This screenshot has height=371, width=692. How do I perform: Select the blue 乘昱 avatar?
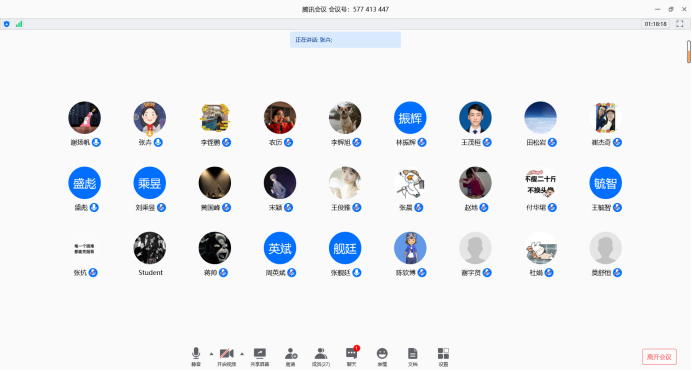click(150, 183)
